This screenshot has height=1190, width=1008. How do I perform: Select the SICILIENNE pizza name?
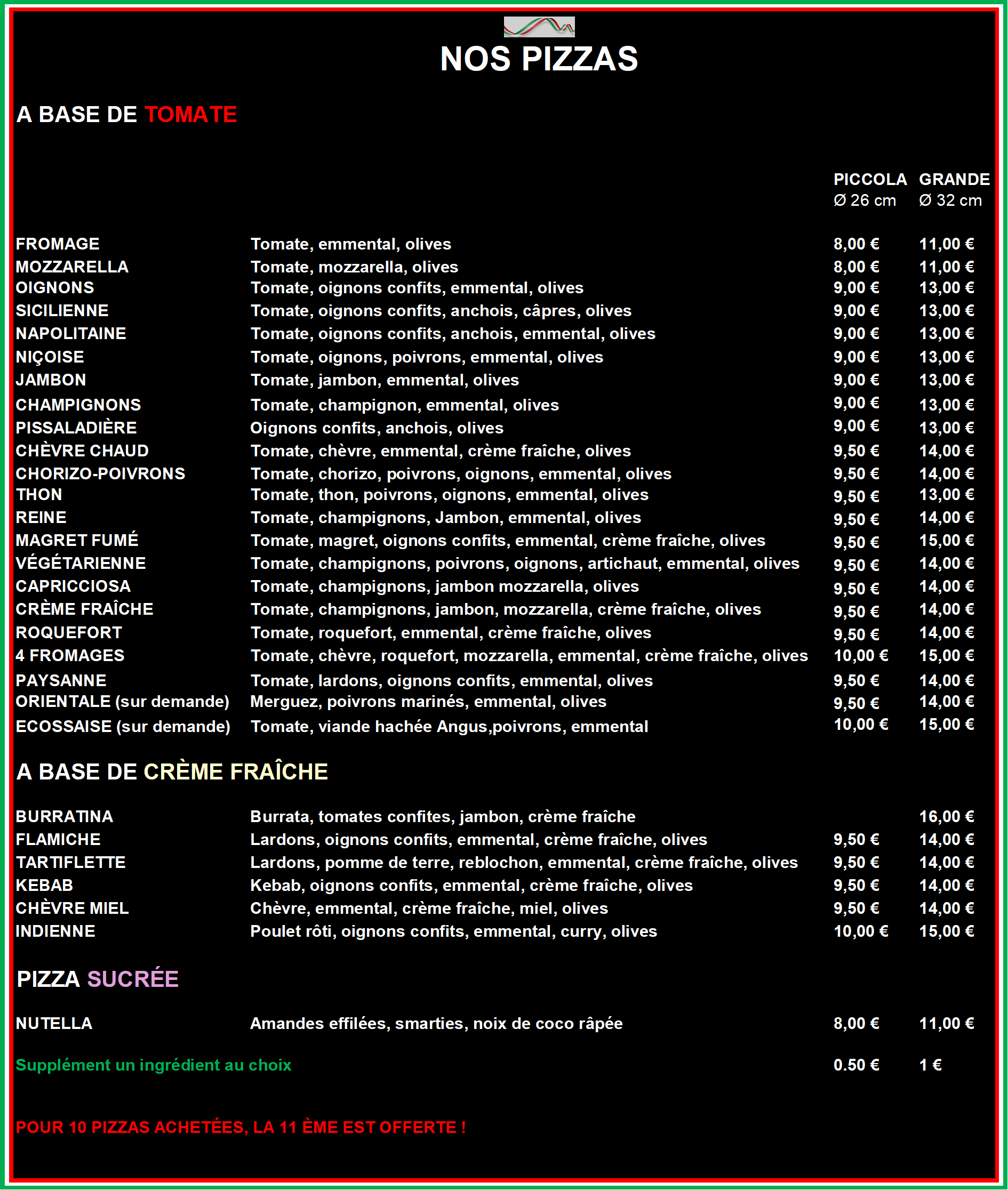(62, 310)
